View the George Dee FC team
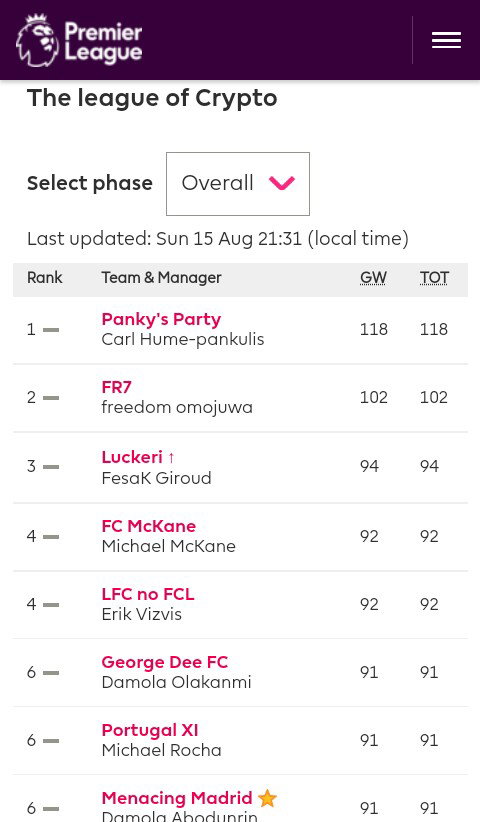 coord(165,662)
